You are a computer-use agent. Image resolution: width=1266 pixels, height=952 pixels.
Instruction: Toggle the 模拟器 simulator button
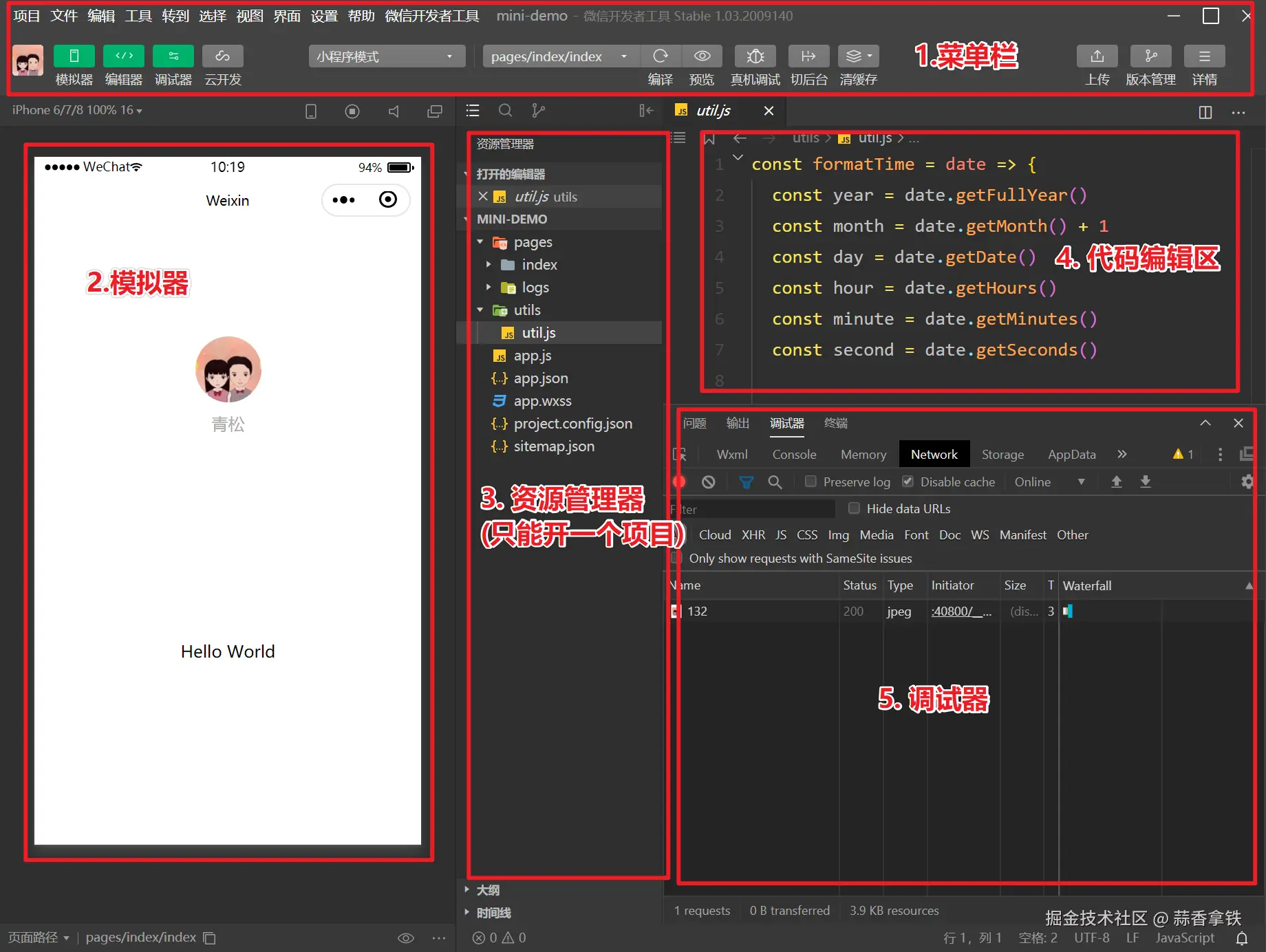74,56
